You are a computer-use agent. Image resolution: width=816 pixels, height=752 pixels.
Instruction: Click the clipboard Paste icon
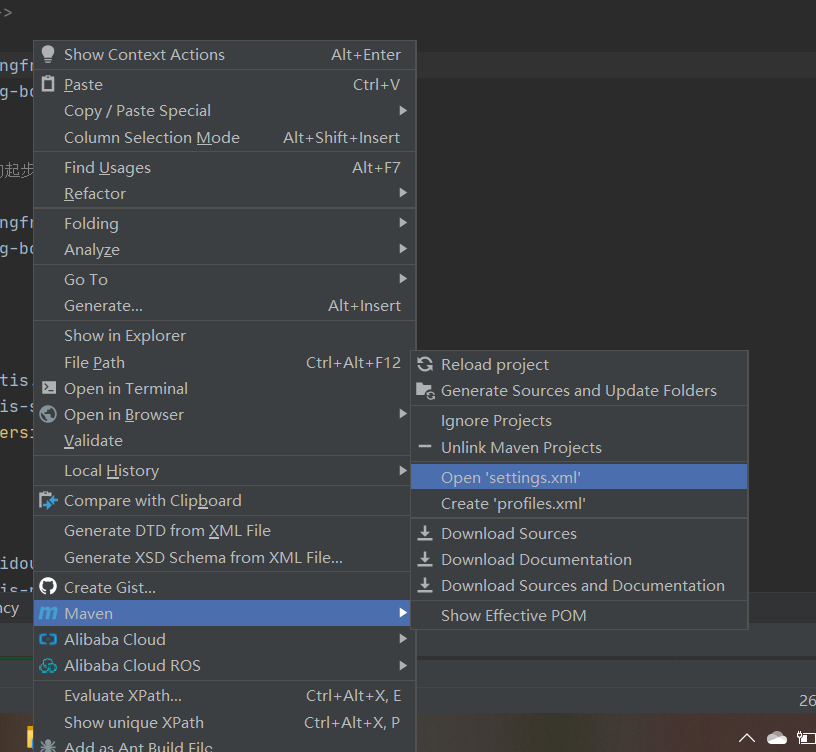tap(48, 84)
